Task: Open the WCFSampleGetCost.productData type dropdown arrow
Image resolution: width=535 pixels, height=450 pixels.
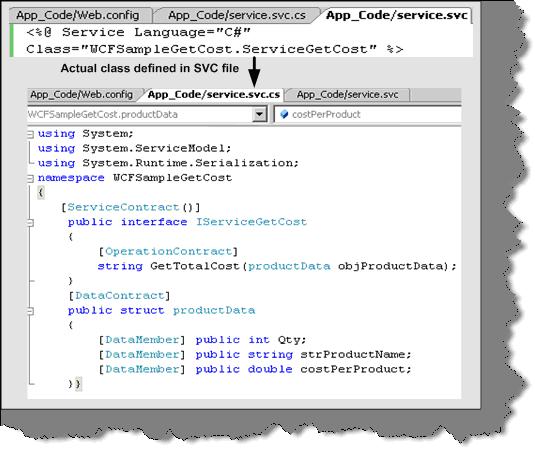Action: 260,114
